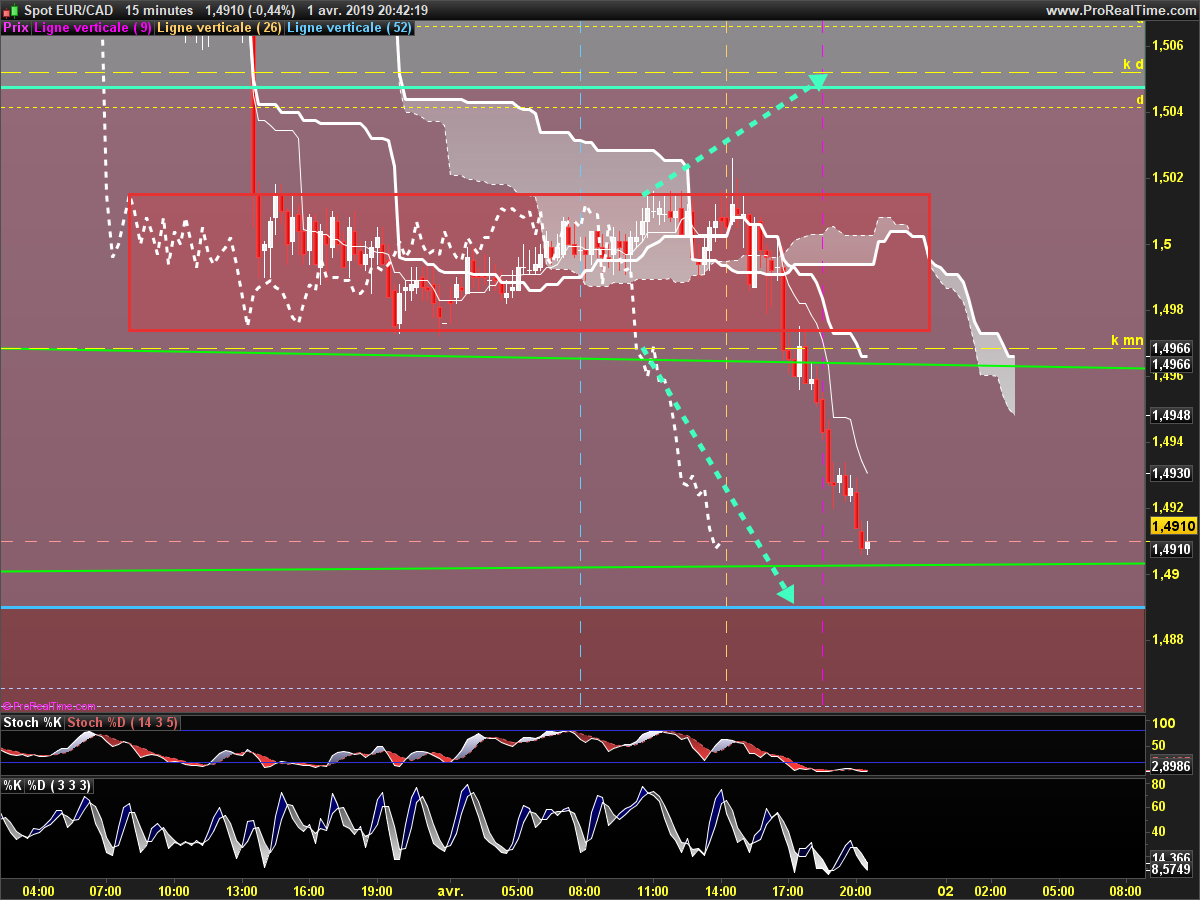This screenshot has height=900, width=1200.
Task: Click the 8,5749 value tag in lower panel
Action: [x=1171, y=870]
